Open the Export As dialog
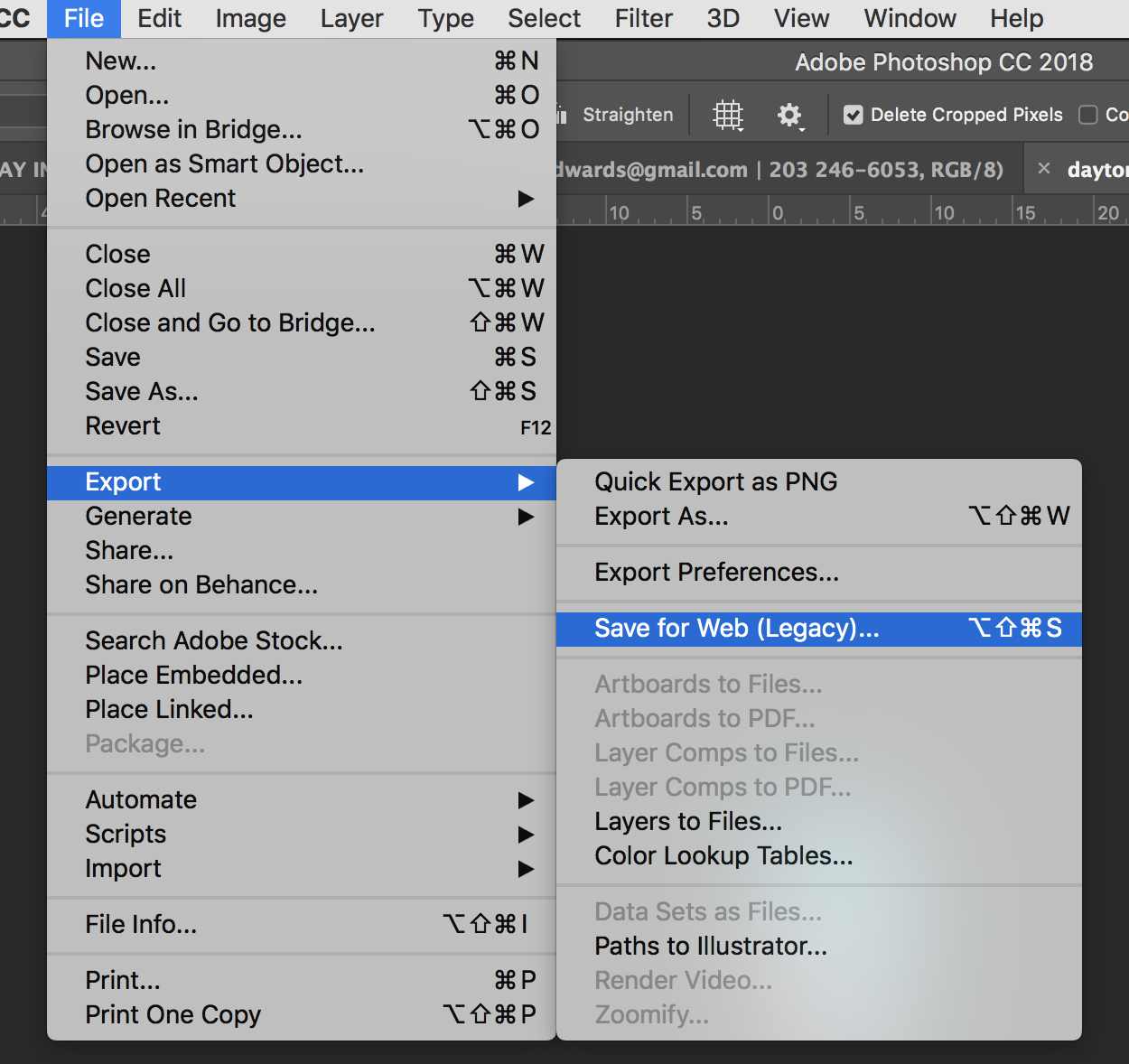1129x1064 pixels. tap(661, 517)
